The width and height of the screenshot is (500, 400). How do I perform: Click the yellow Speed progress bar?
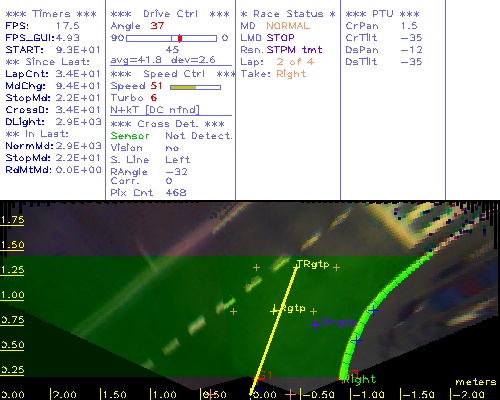195,88
